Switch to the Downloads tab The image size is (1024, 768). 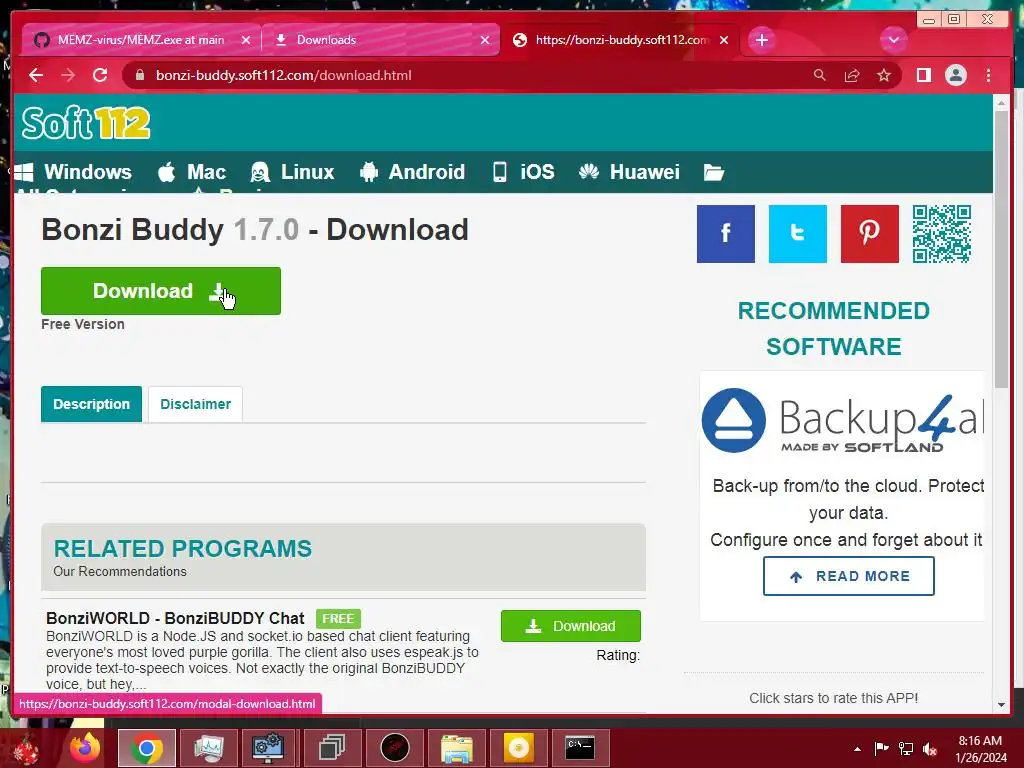380,40
